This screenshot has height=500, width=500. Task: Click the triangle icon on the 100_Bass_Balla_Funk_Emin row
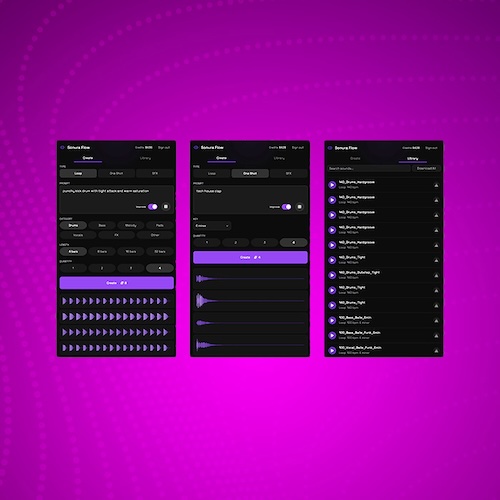point(436,335)
